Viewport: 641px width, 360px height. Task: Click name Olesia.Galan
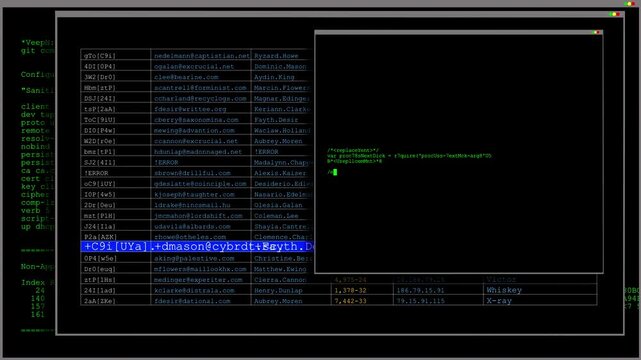[278, 205]
